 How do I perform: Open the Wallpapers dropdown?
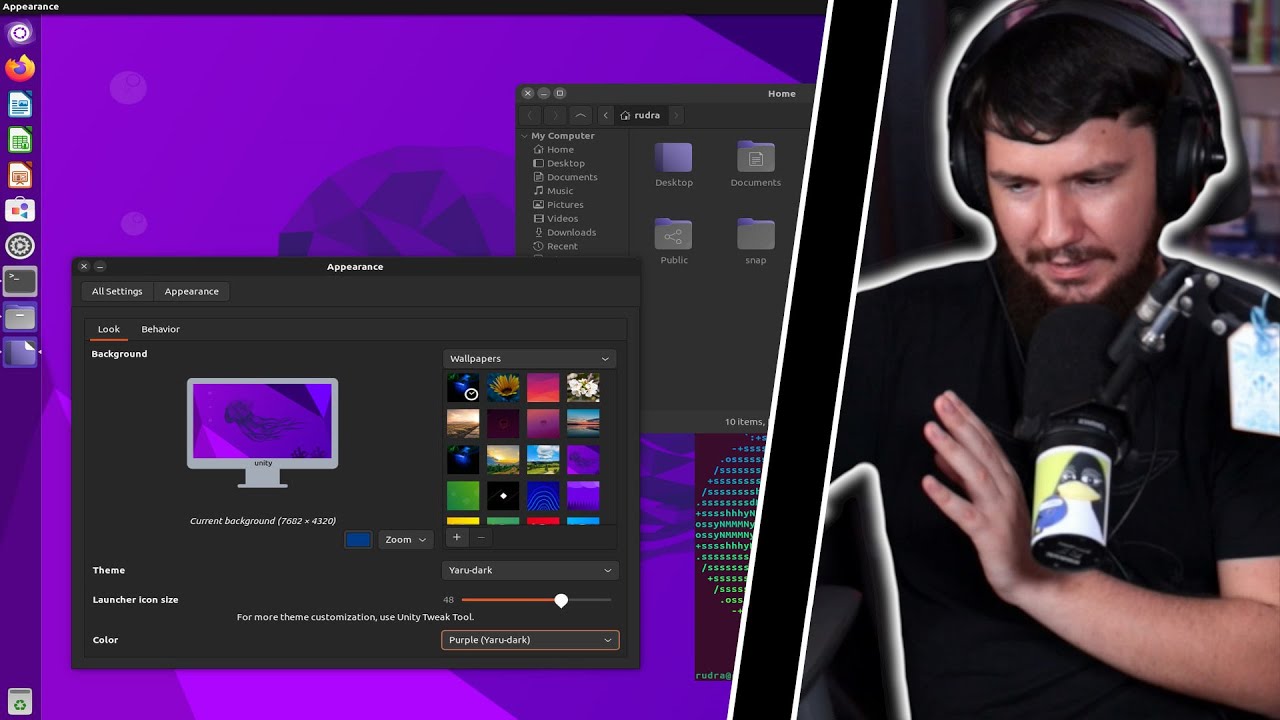point(529,358)
